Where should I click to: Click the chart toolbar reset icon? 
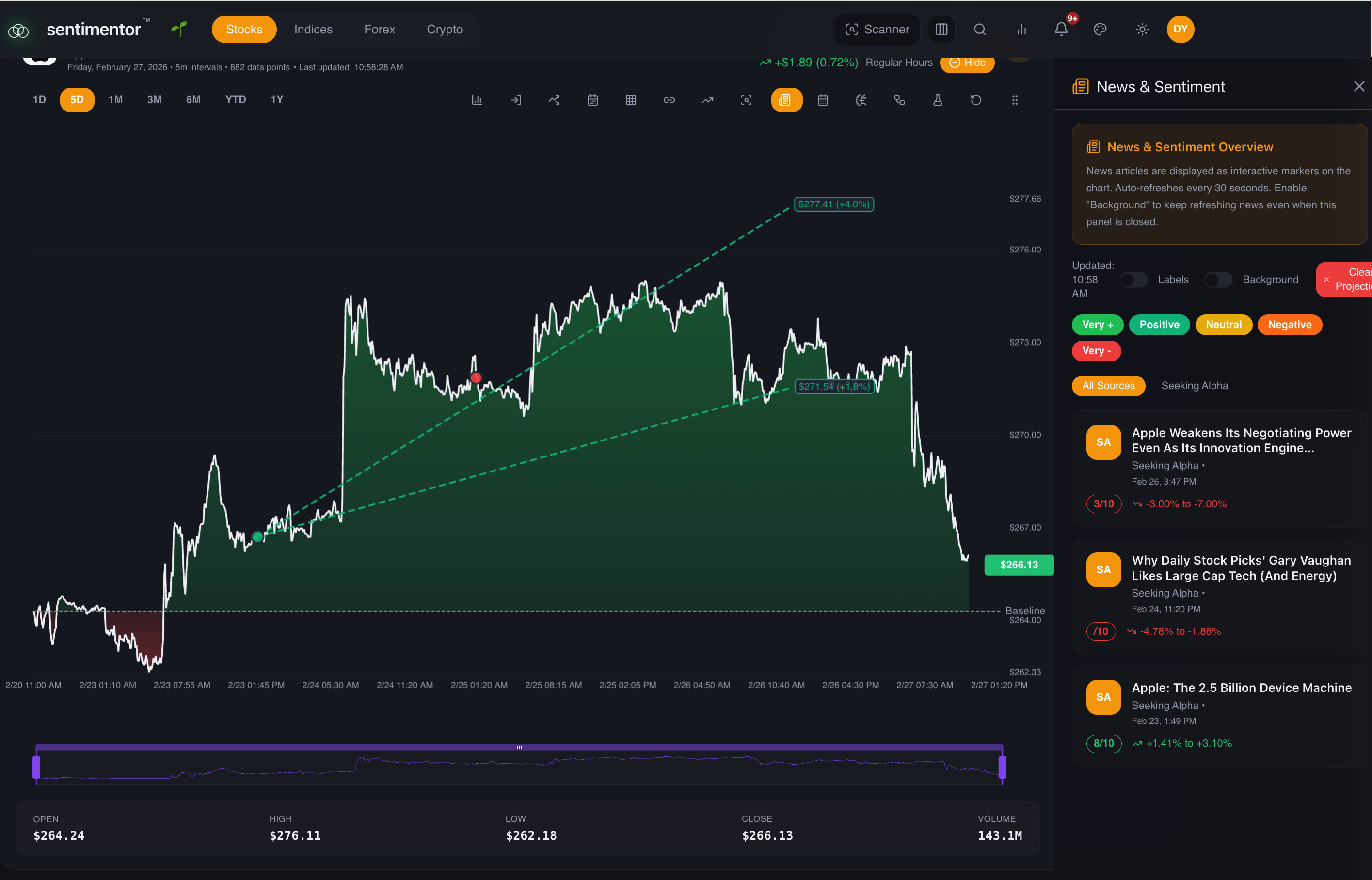pyautogui.click(x=976, y=100)
